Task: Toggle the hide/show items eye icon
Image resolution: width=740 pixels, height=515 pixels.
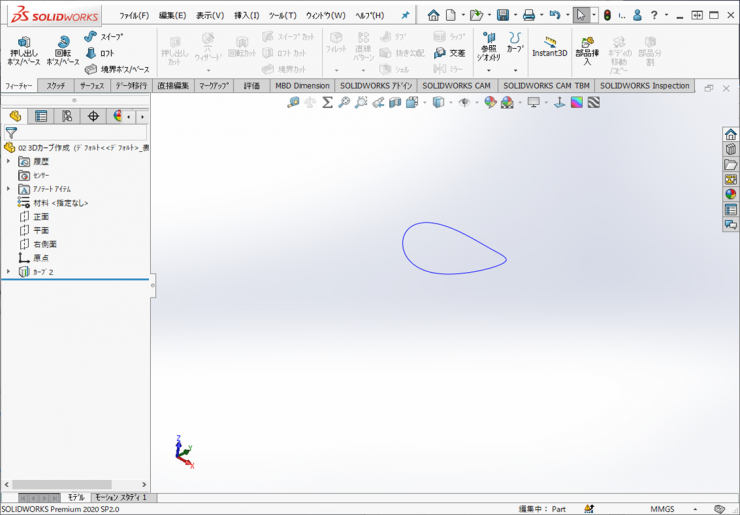Action: [x=464, y=102]
